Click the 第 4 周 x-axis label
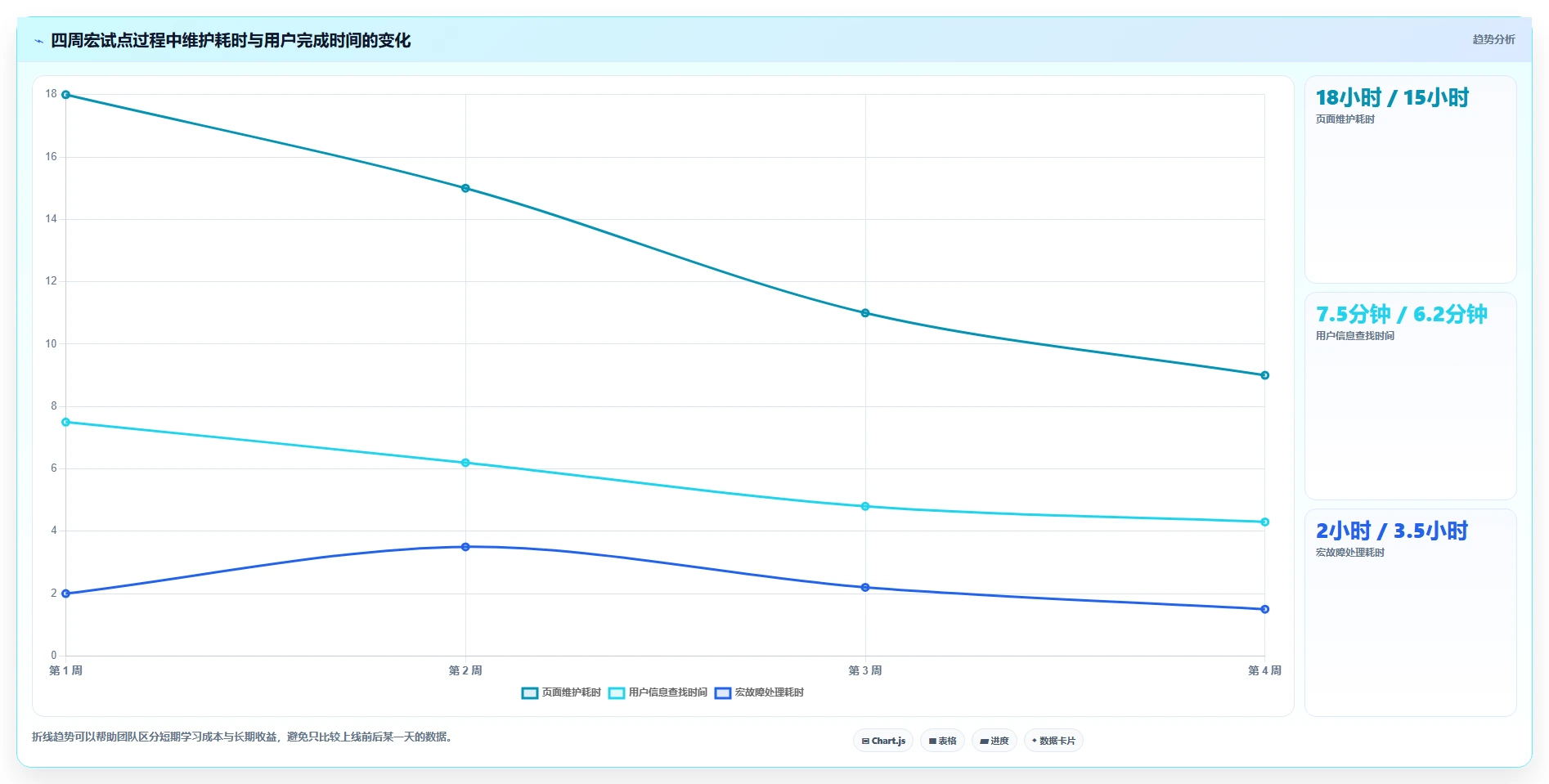Viewport: 1549px width, 784px height. [1264, 670]
